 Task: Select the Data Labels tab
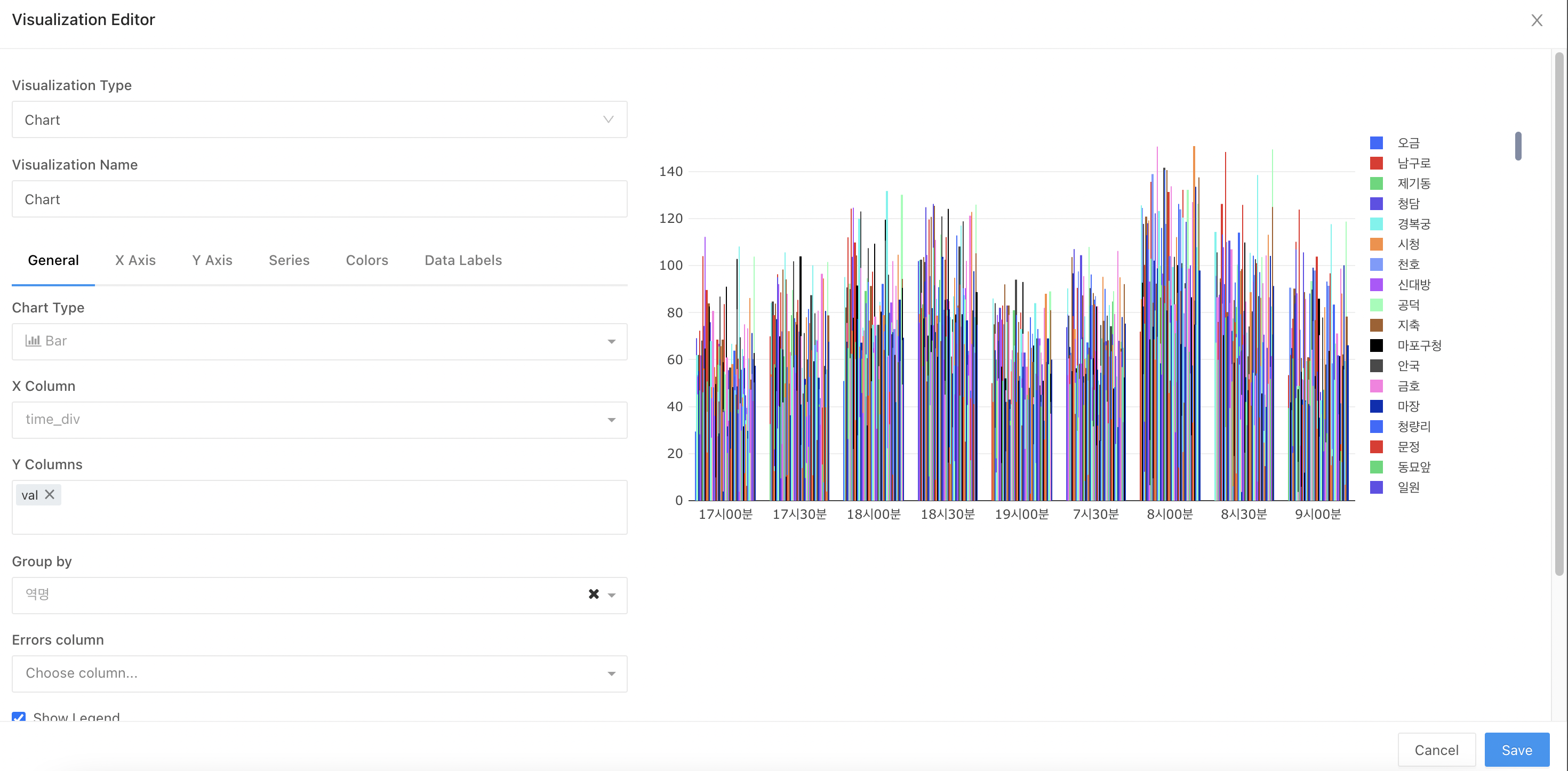tap(462, 260)
